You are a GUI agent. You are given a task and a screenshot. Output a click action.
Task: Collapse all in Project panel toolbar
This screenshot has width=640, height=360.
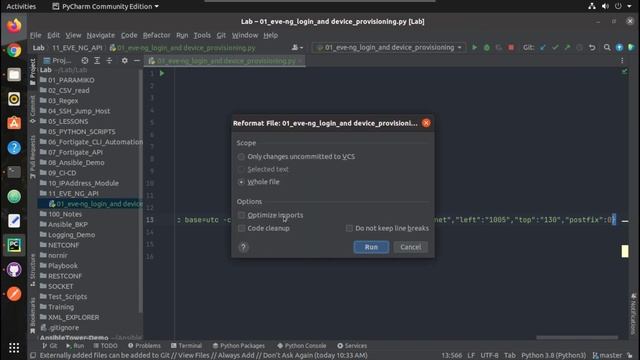click(x=109, y=60)
